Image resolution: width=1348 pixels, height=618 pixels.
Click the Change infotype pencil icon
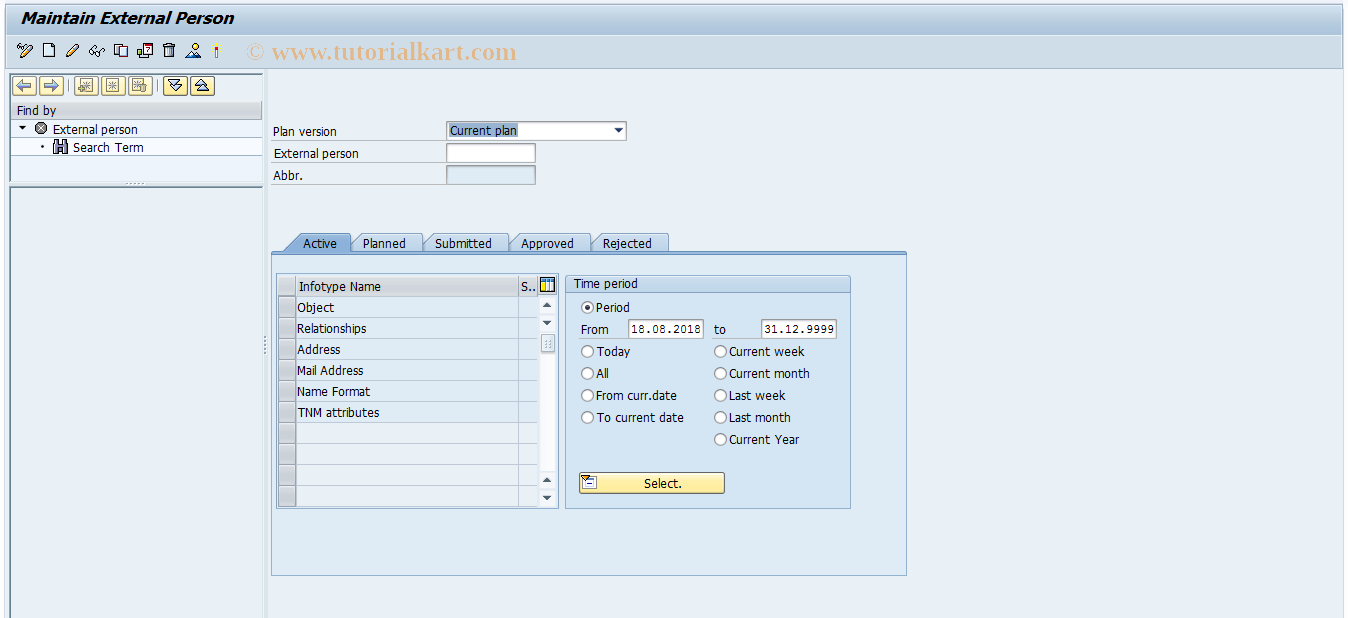pos(72,51)
